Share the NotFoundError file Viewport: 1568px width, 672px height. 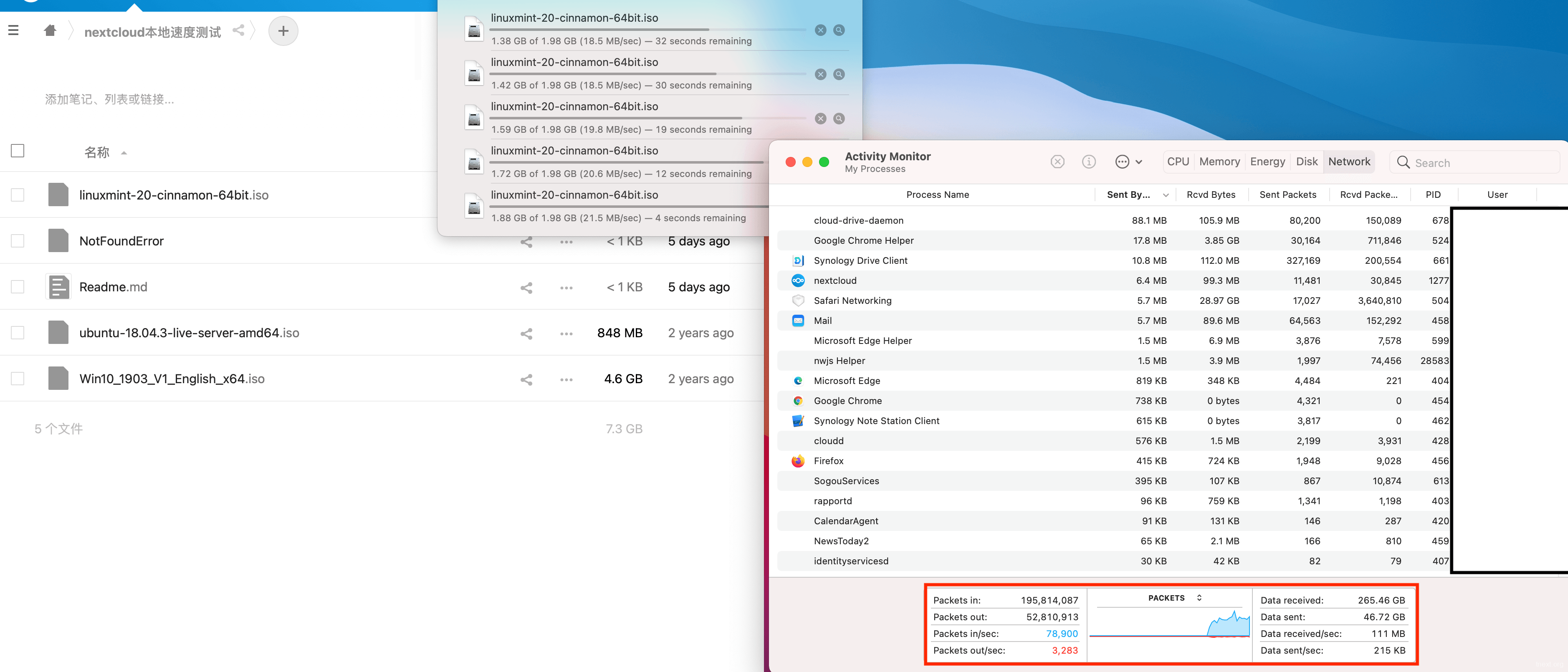click(x=526, y=242)
